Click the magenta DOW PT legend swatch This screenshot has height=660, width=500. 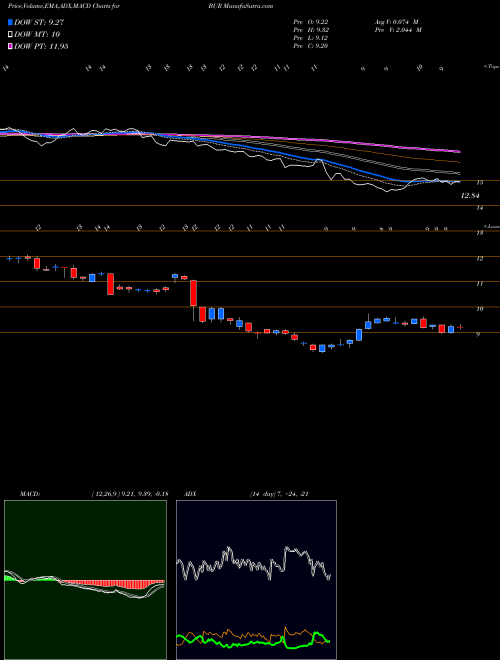tap(11, 46)
